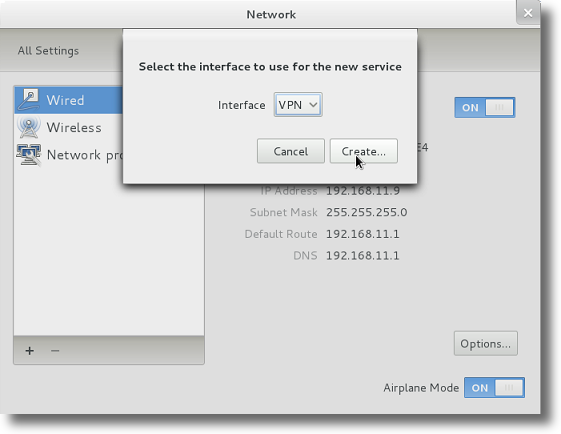The image size is (561, 434).
Task: Click the Wired ethernet plug icon
Action: [x=29, y=100]
